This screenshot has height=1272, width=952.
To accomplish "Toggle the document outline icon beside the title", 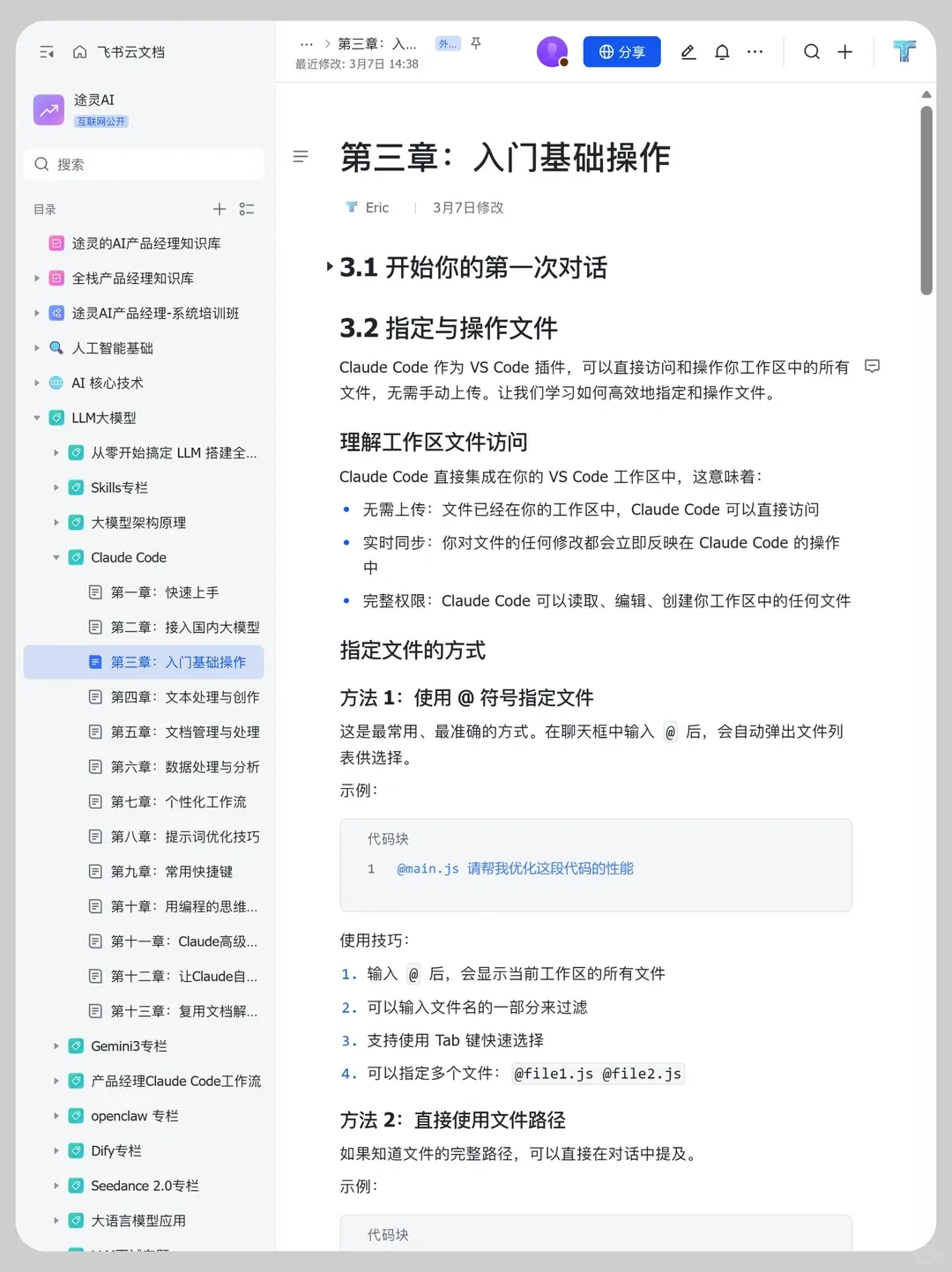I will coord(301,157).
